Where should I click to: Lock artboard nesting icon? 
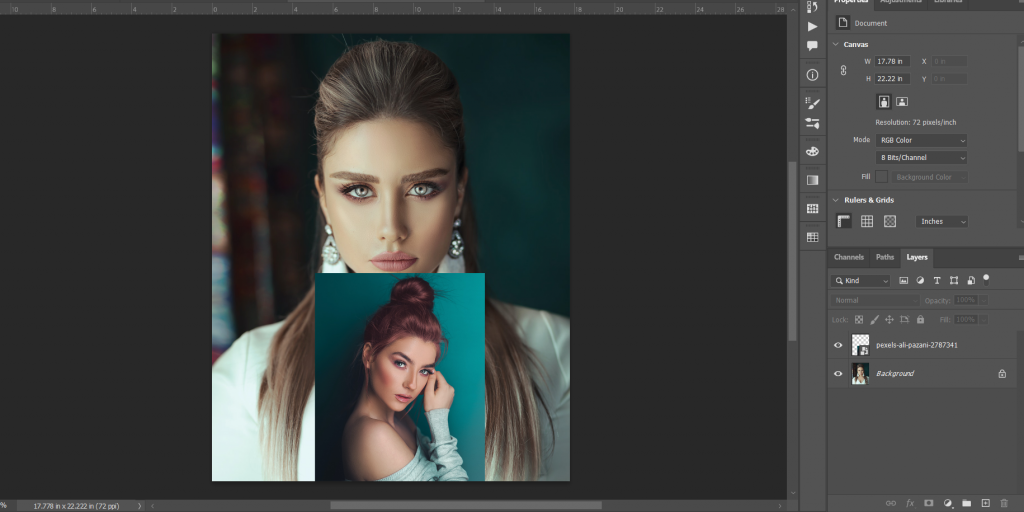904,320
